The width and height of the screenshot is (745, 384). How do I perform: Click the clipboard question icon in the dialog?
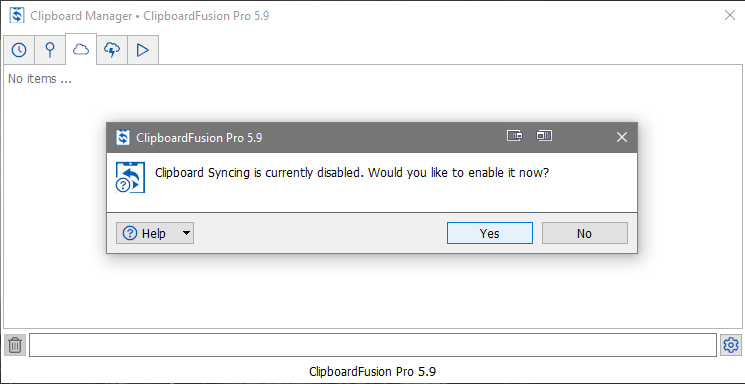(130, 177)
